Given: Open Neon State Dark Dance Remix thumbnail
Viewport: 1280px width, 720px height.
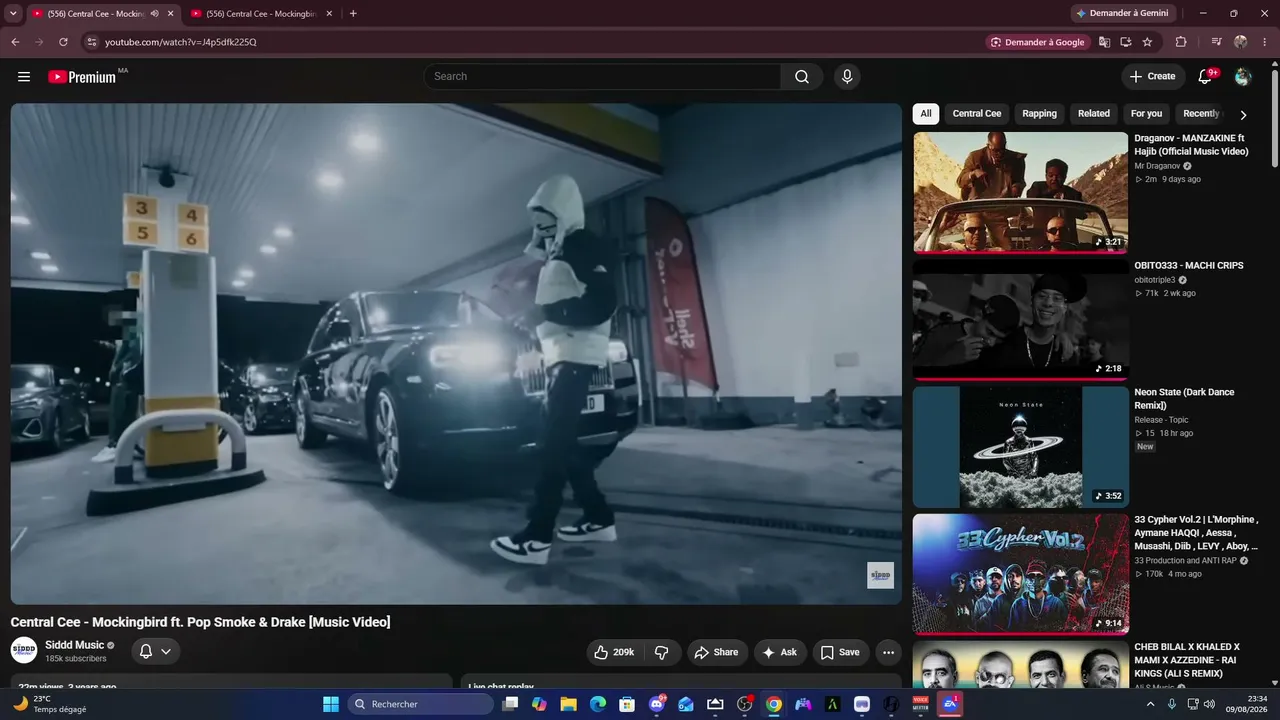Looking at the screenshot, I should (1021, 447).
